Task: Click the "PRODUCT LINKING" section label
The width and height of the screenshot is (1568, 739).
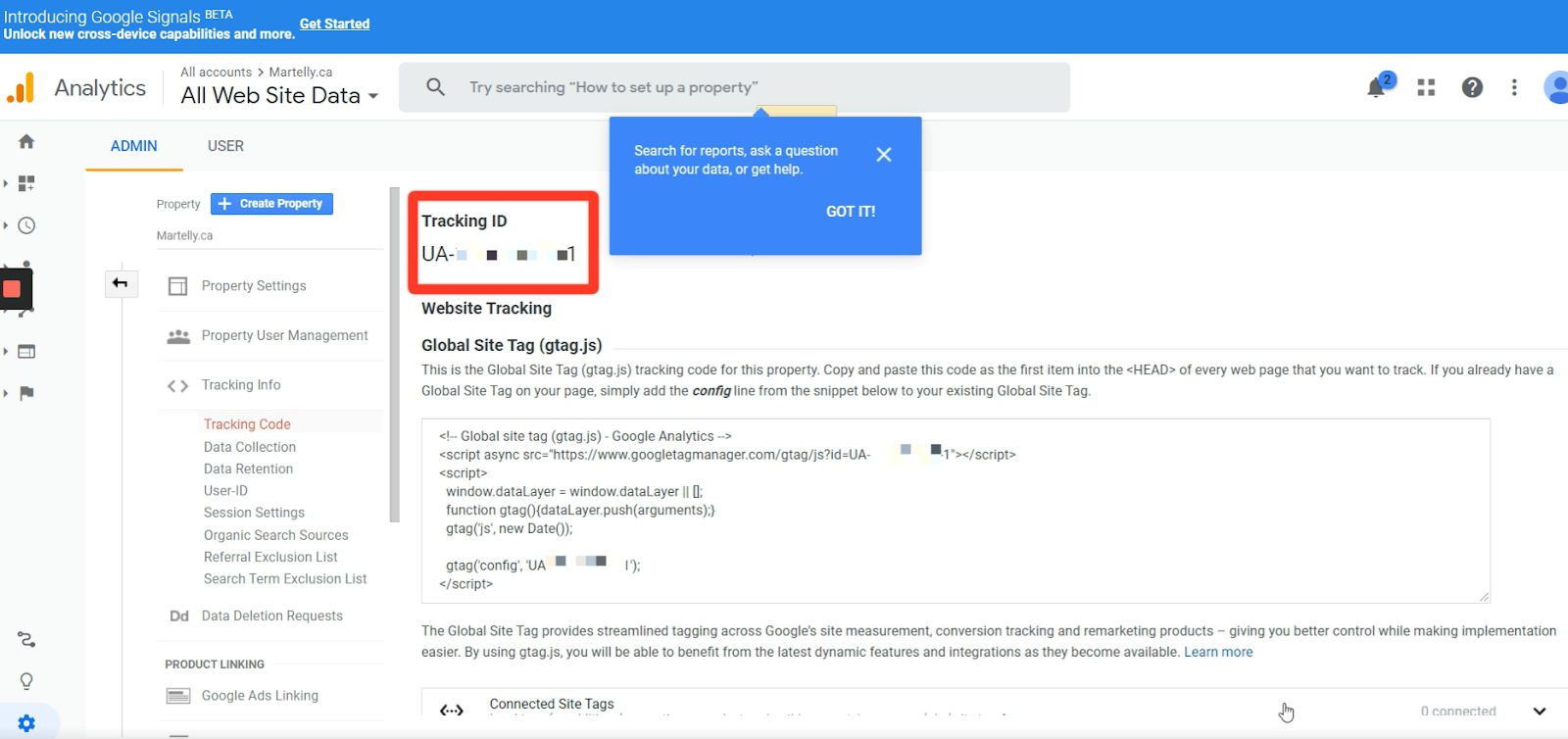Action: pos(215,665)
